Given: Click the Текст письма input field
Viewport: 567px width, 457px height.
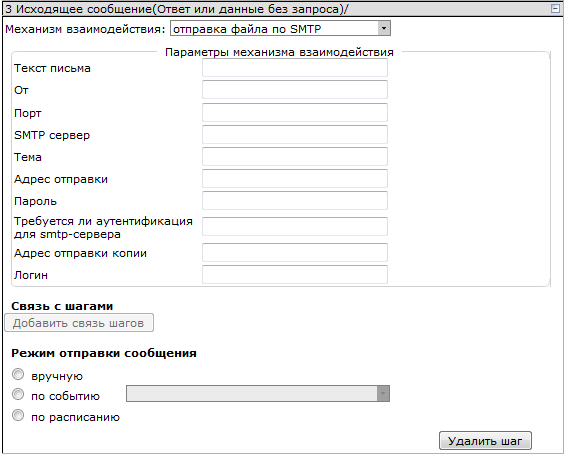Looking at the screenshot, I should click(x=295, y=68).
